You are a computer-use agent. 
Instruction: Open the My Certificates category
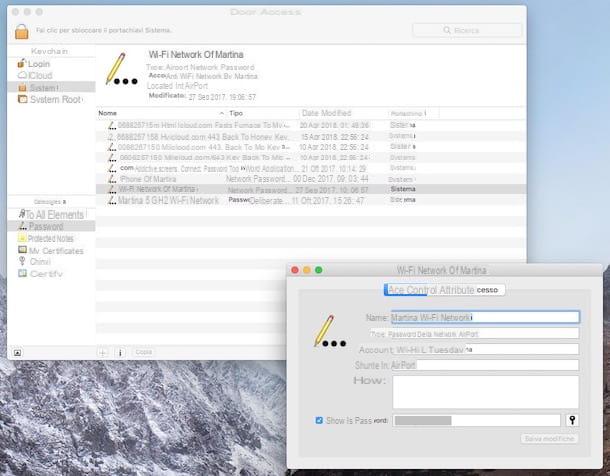point(51,251)
